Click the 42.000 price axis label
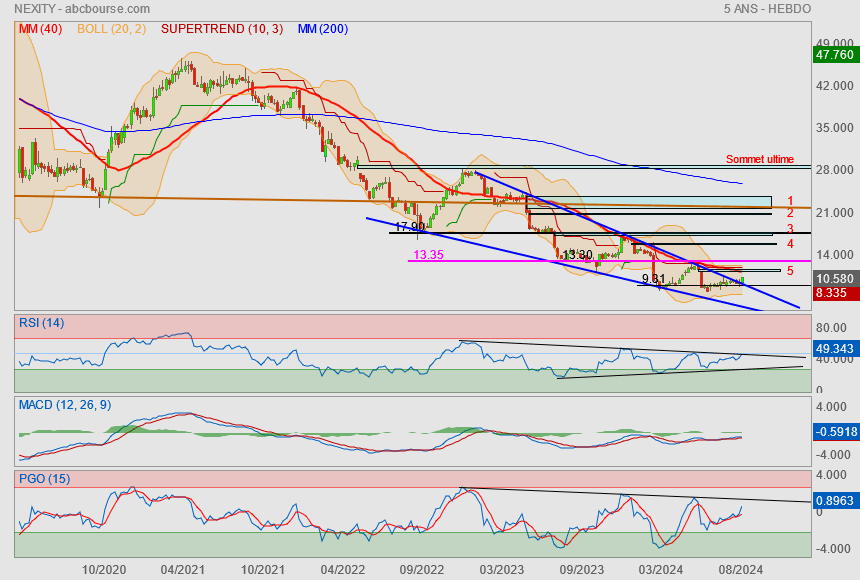Screen dimensions: 860x580 835,86
